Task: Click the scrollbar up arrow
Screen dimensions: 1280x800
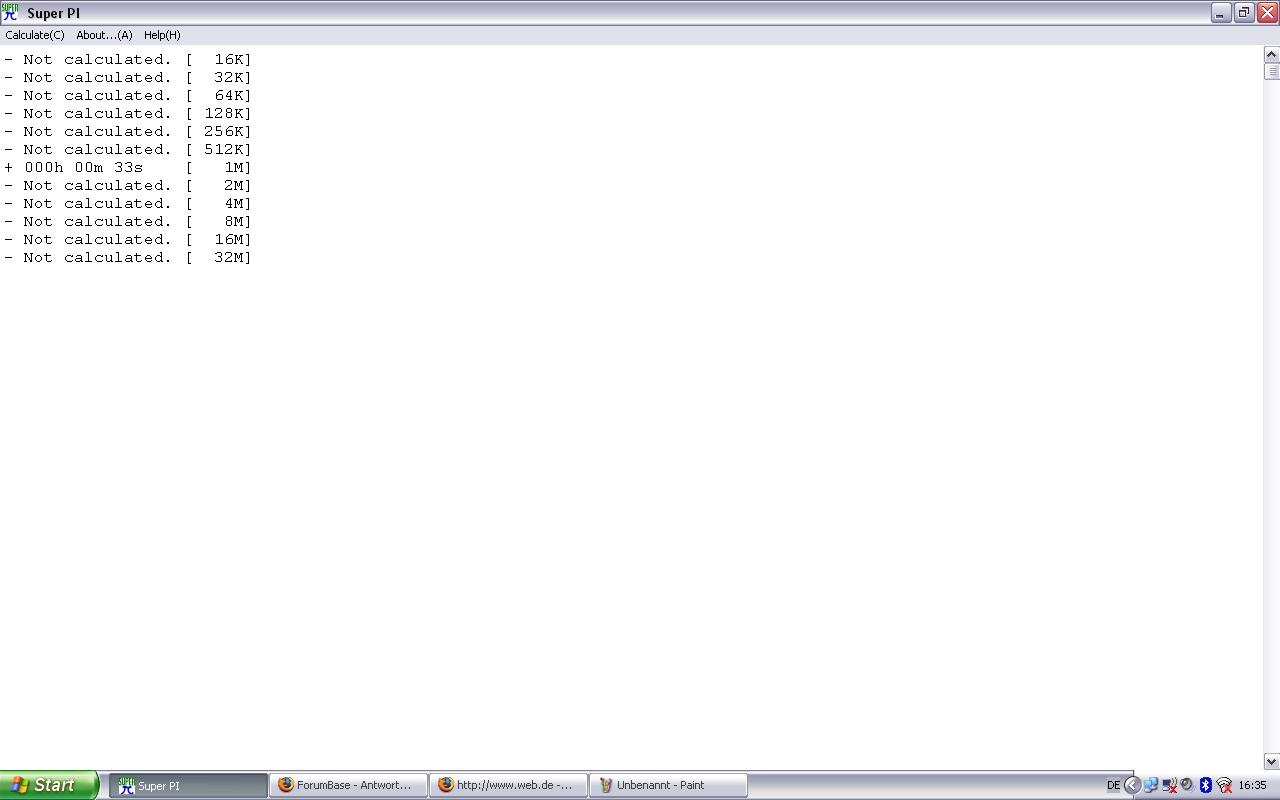Action: [x=1272, y=55]
